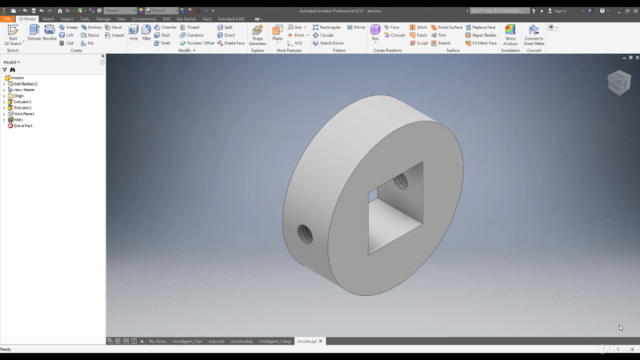
Task: Click Convert to Sheet Metal
Action: [x=533, y=35]
